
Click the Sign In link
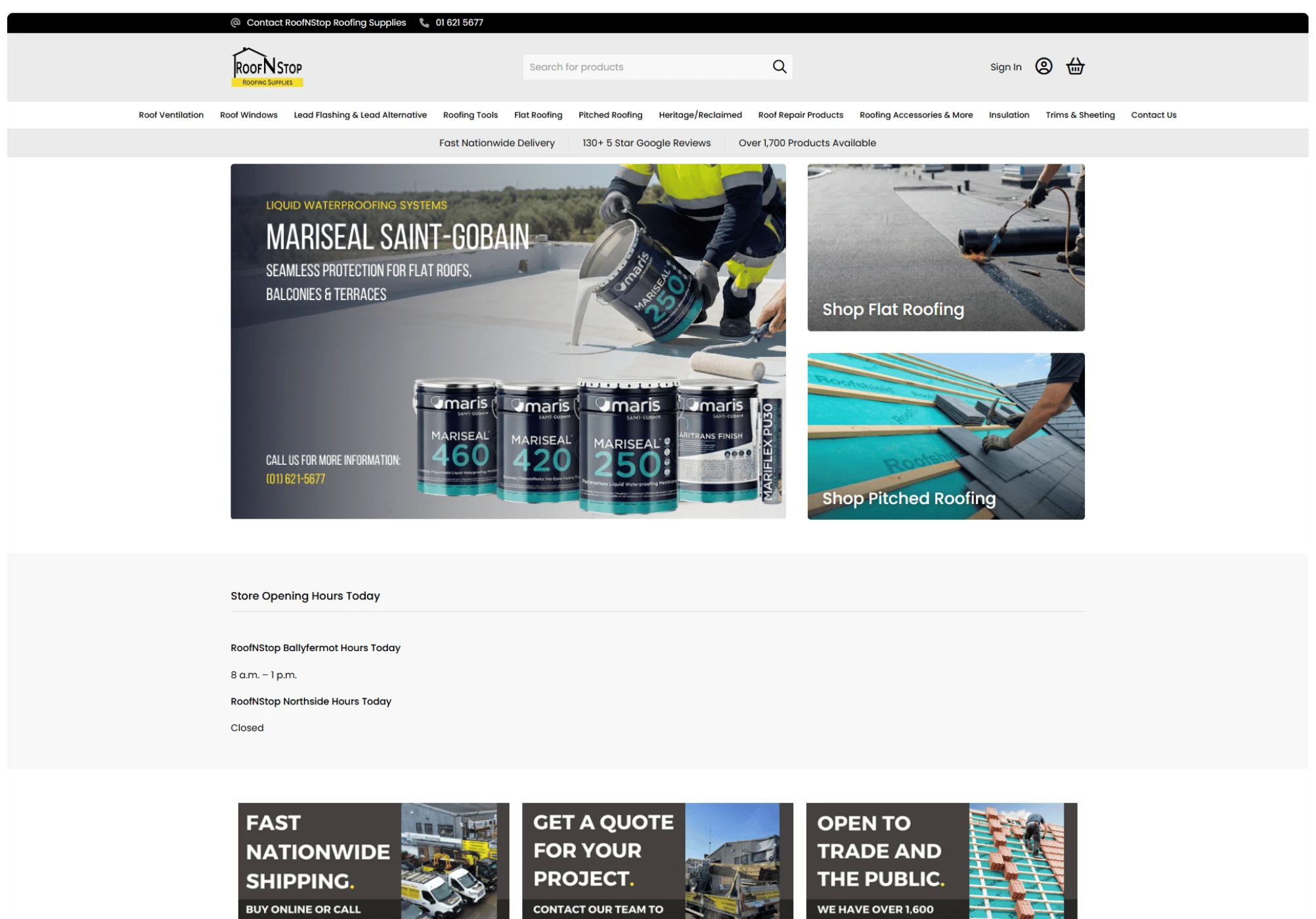tap(1005, 67)
